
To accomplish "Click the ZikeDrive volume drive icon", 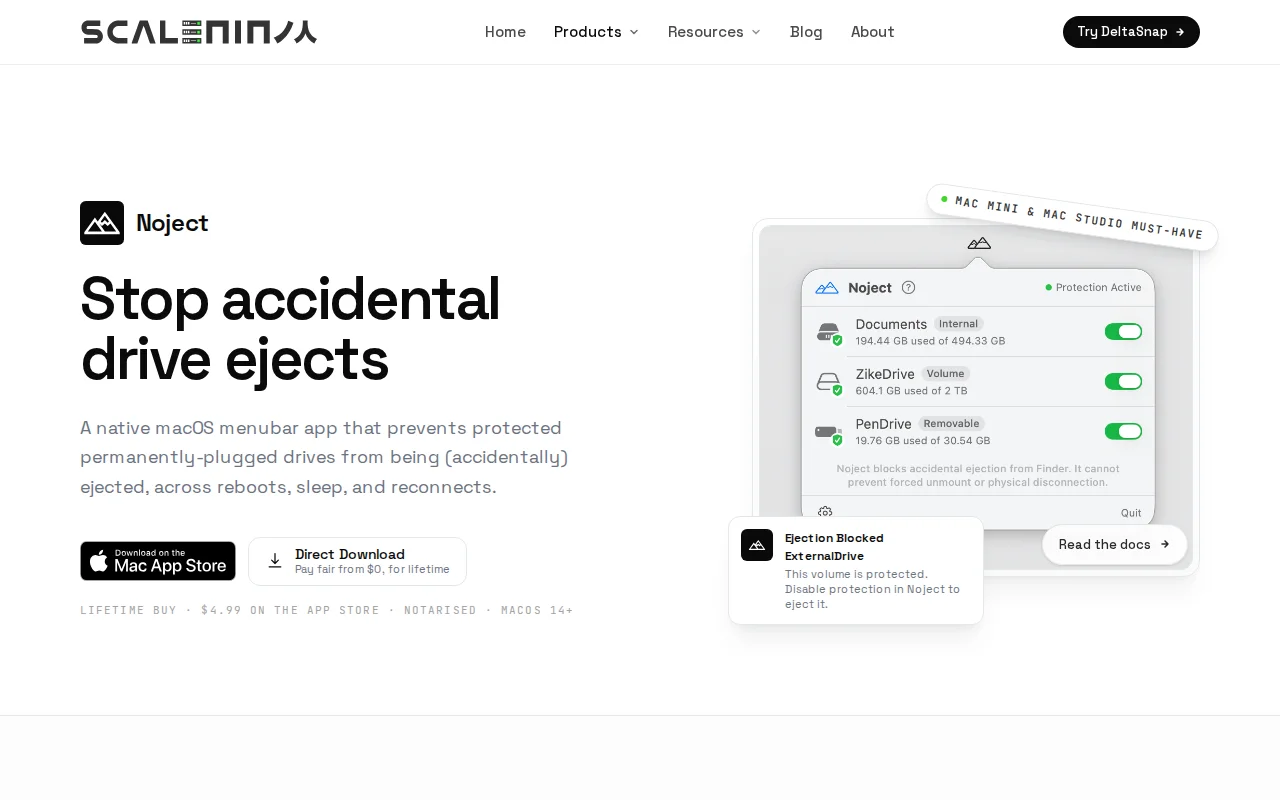I will (x=829, y=383).
